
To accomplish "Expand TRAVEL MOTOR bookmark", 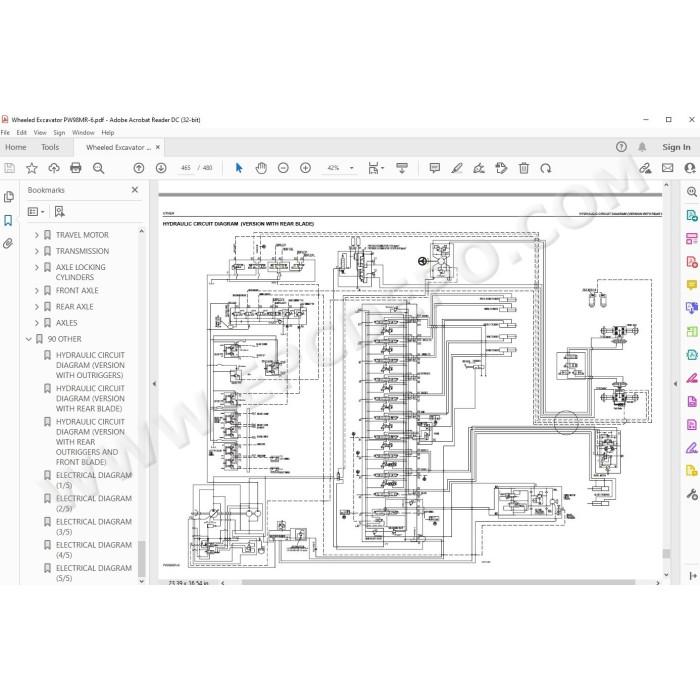I will tap(37, 235).
